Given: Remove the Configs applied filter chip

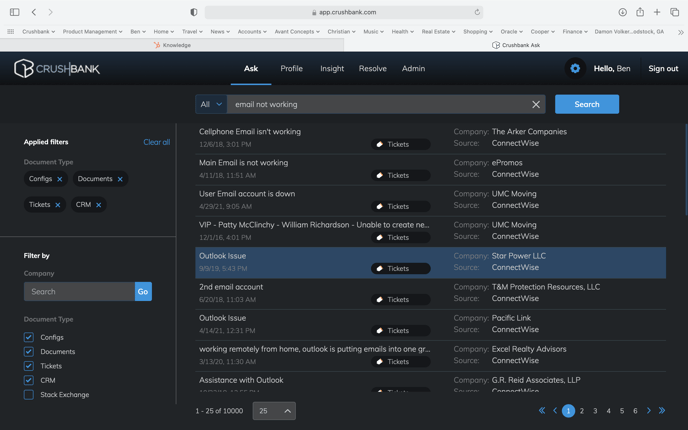Looking at the screenshot, I should point(60,179).
